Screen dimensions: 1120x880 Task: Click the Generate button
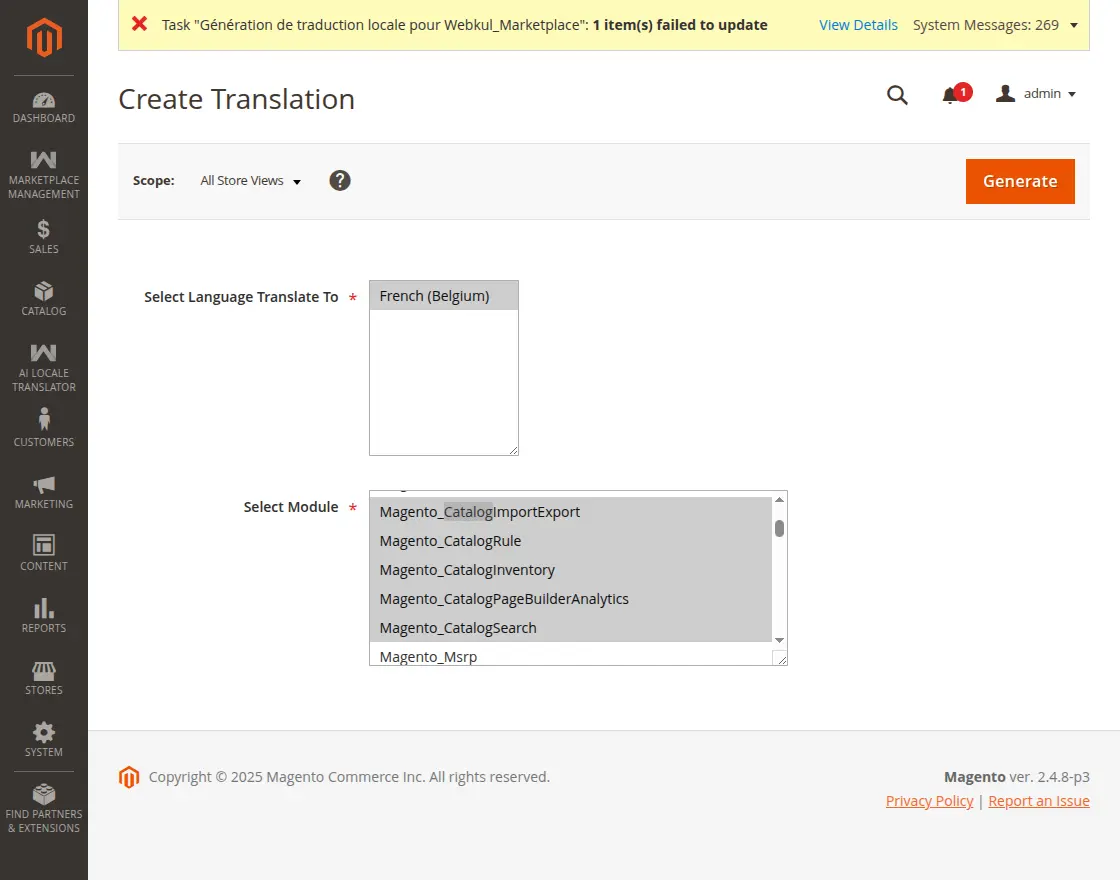[1020, 181]
